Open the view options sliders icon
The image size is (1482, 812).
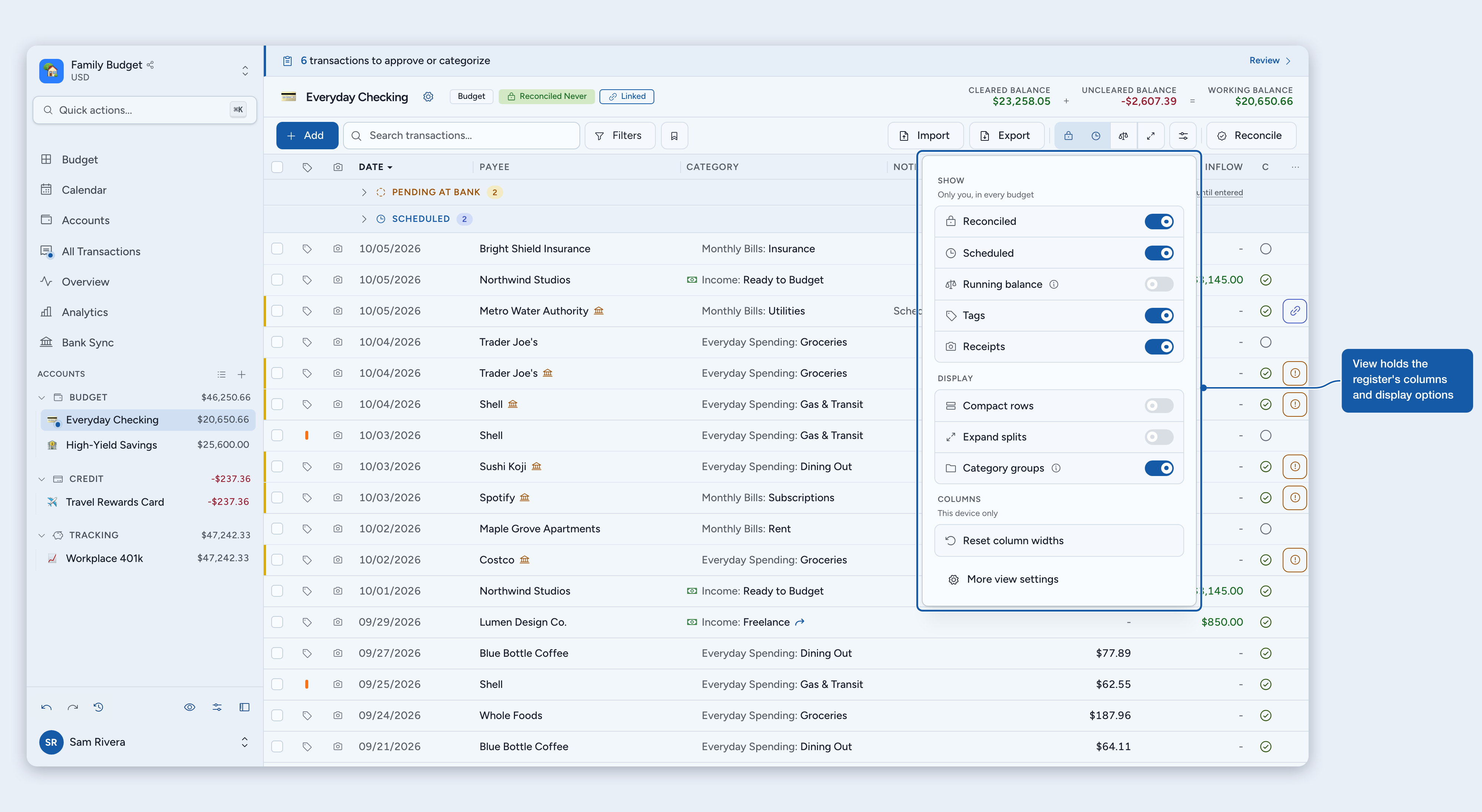1183,136
